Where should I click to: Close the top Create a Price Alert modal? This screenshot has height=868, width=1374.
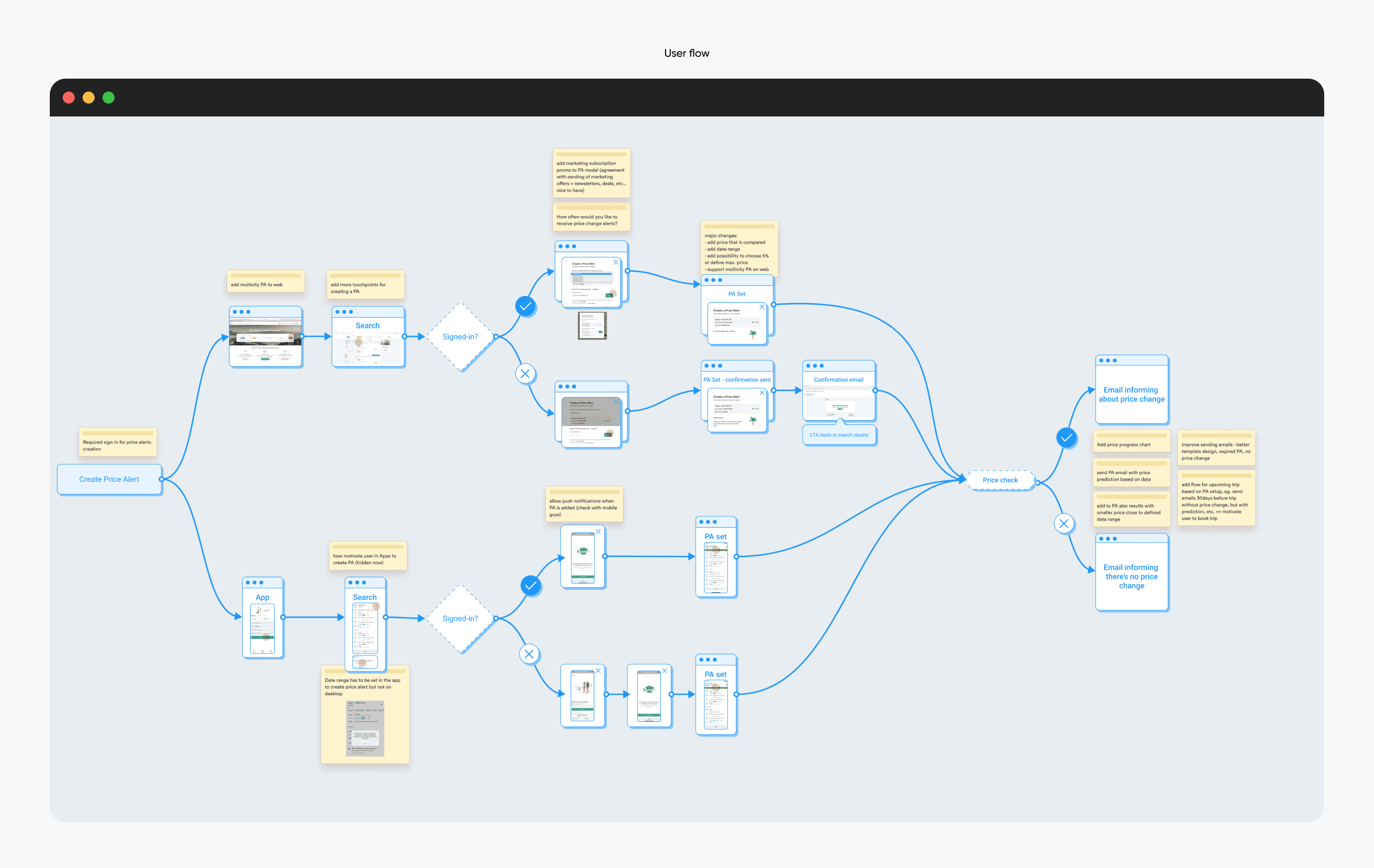(616, 262)
